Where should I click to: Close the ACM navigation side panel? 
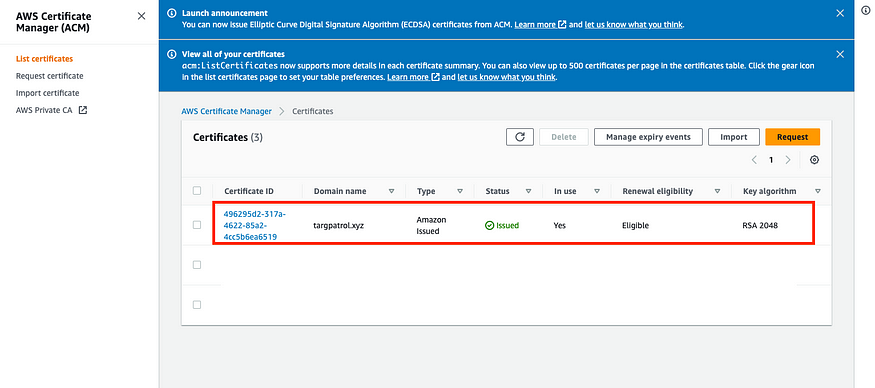tap(142, 16)
